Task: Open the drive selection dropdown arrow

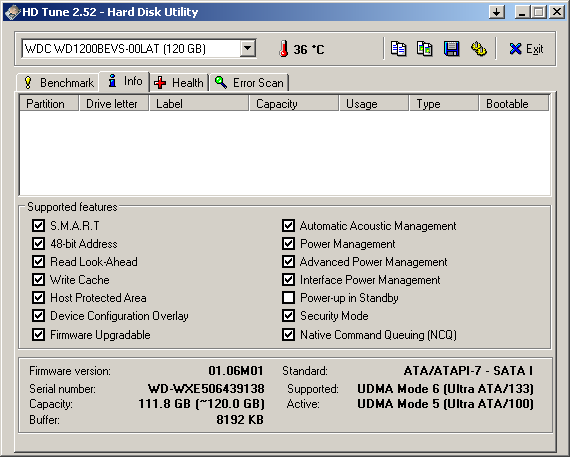Action: coord(248,48)
